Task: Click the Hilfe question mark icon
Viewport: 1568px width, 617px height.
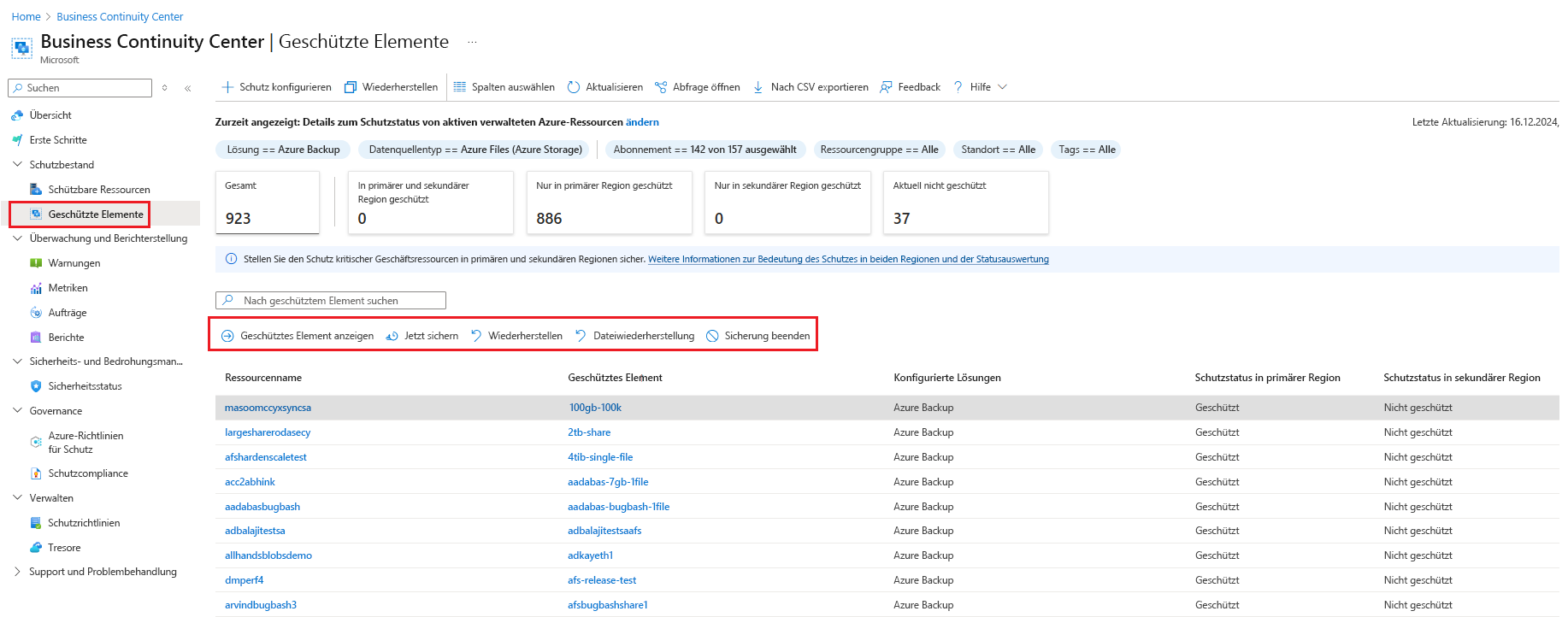Action: [x=958, y=87]
